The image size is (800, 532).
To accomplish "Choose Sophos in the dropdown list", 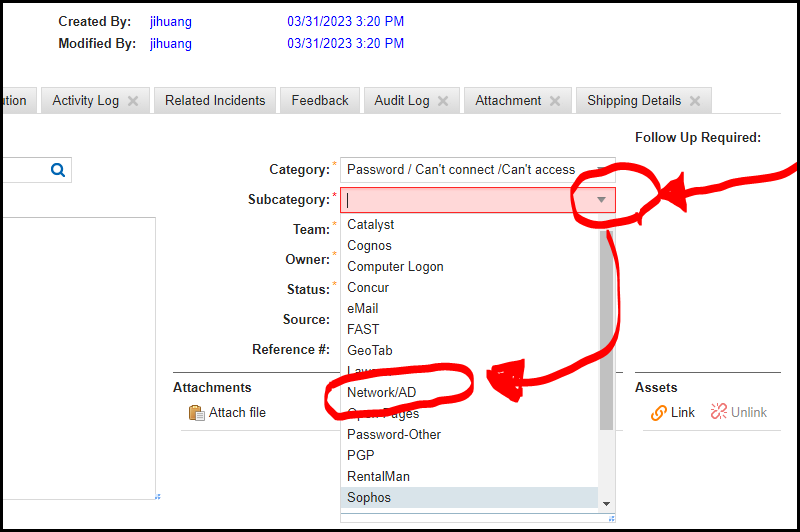I will [x=369, y=497].
